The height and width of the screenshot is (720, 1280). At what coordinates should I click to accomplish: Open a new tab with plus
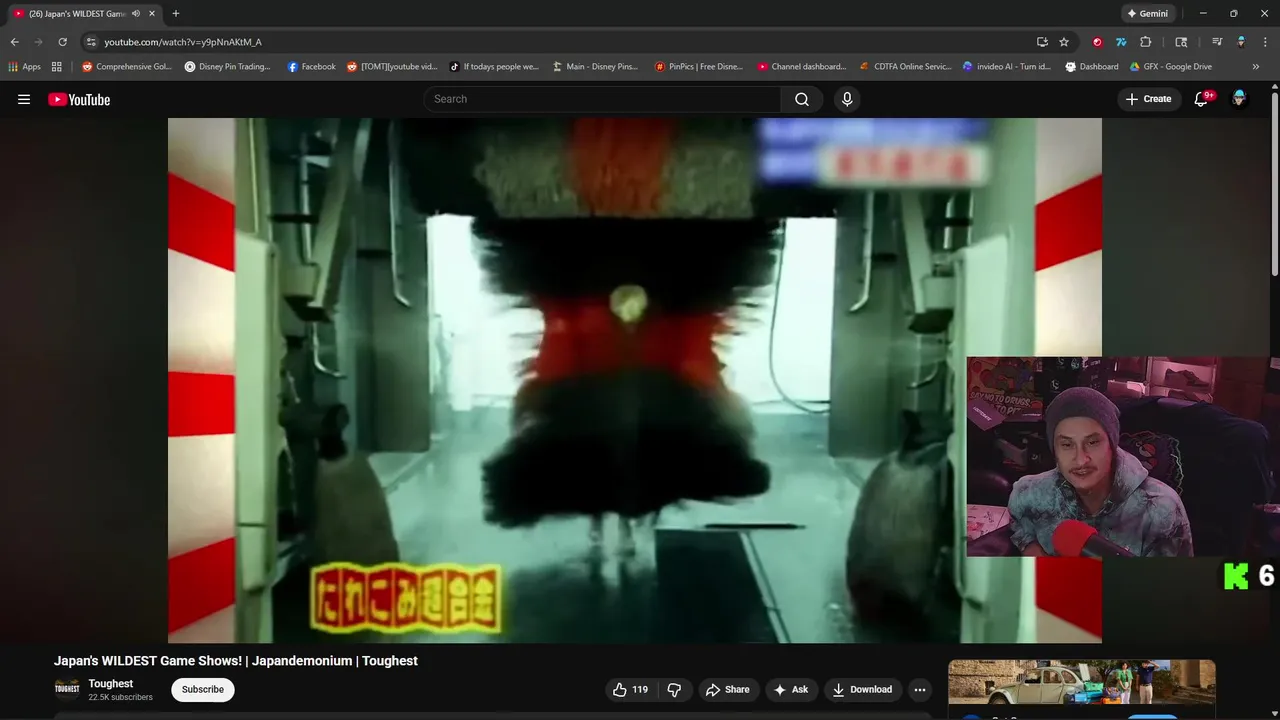tap(176, 14)
